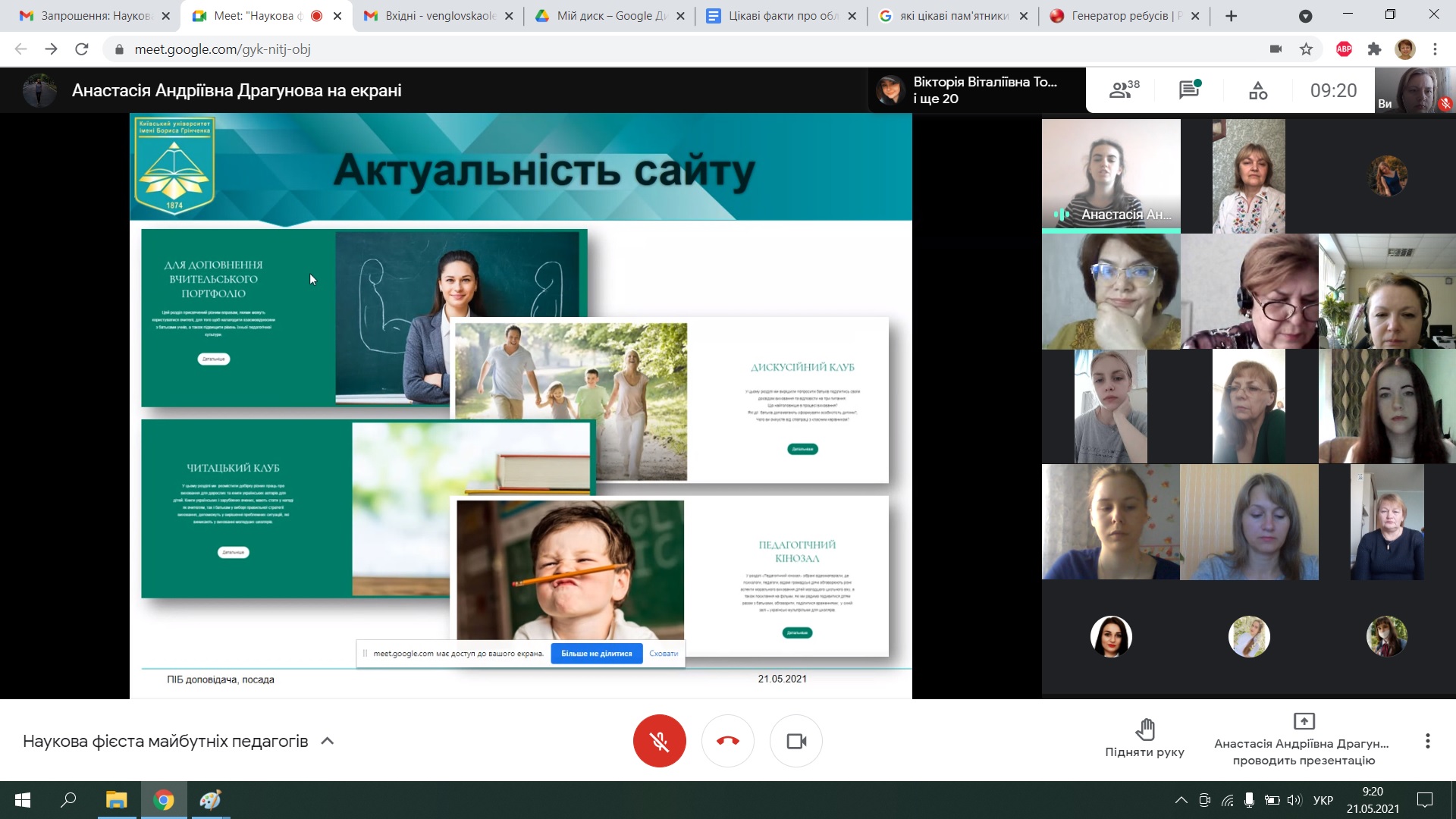Open the Chrome browser menu

[1434, 49]
